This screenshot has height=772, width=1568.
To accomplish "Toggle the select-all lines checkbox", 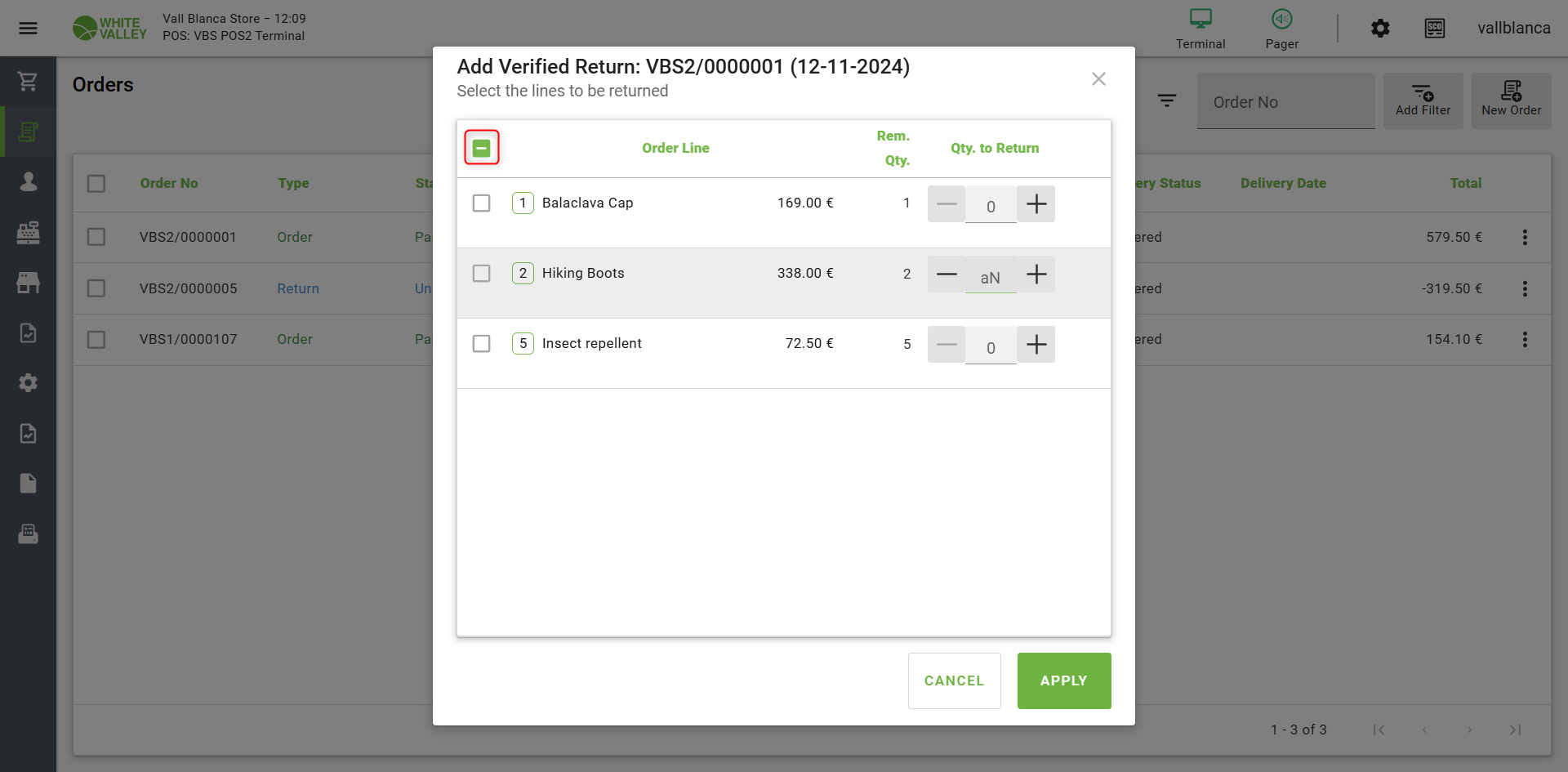I will click(482, 148).
